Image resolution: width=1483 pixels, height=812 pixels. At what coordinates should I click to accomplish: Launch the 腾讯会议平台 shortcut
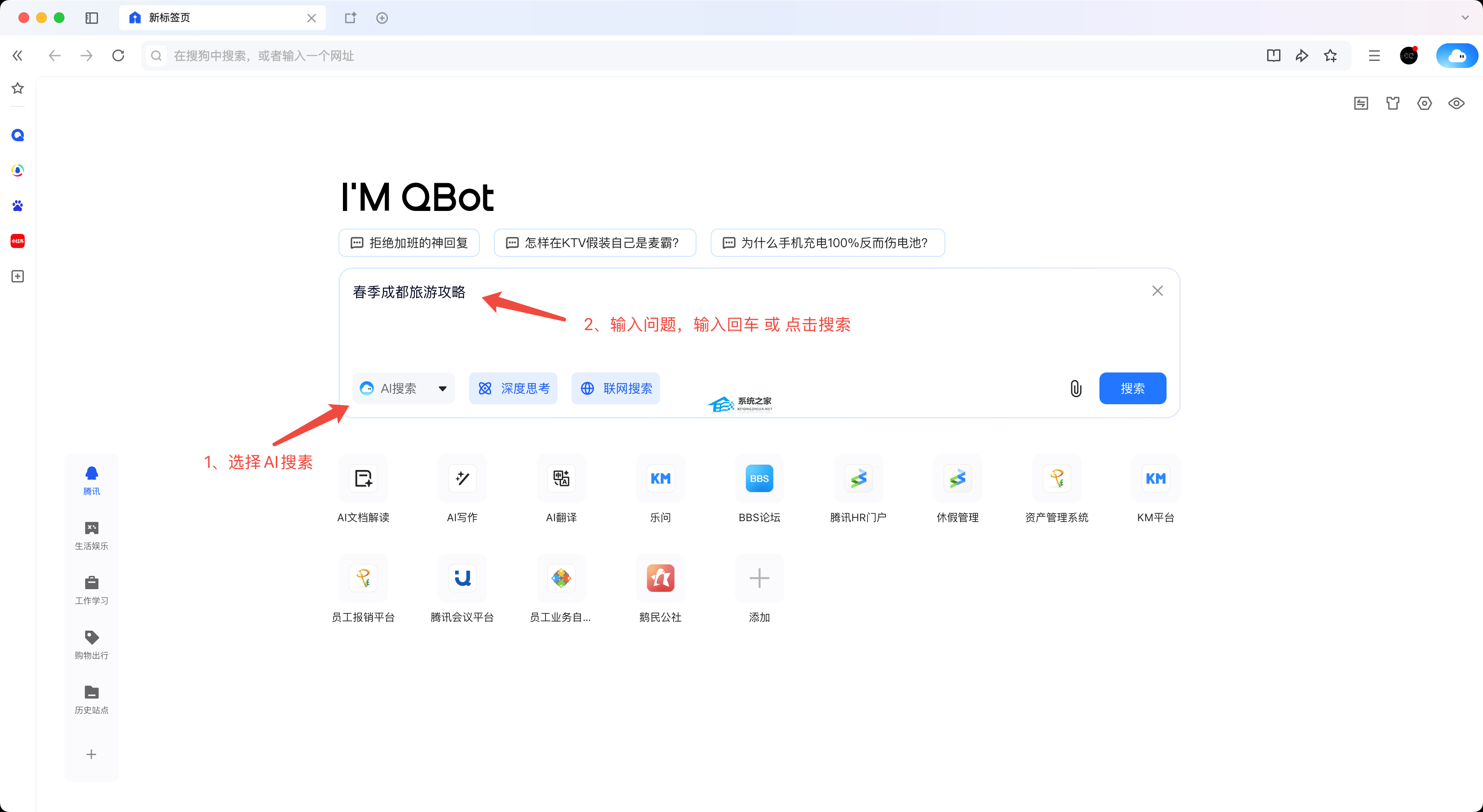(462, 578)
